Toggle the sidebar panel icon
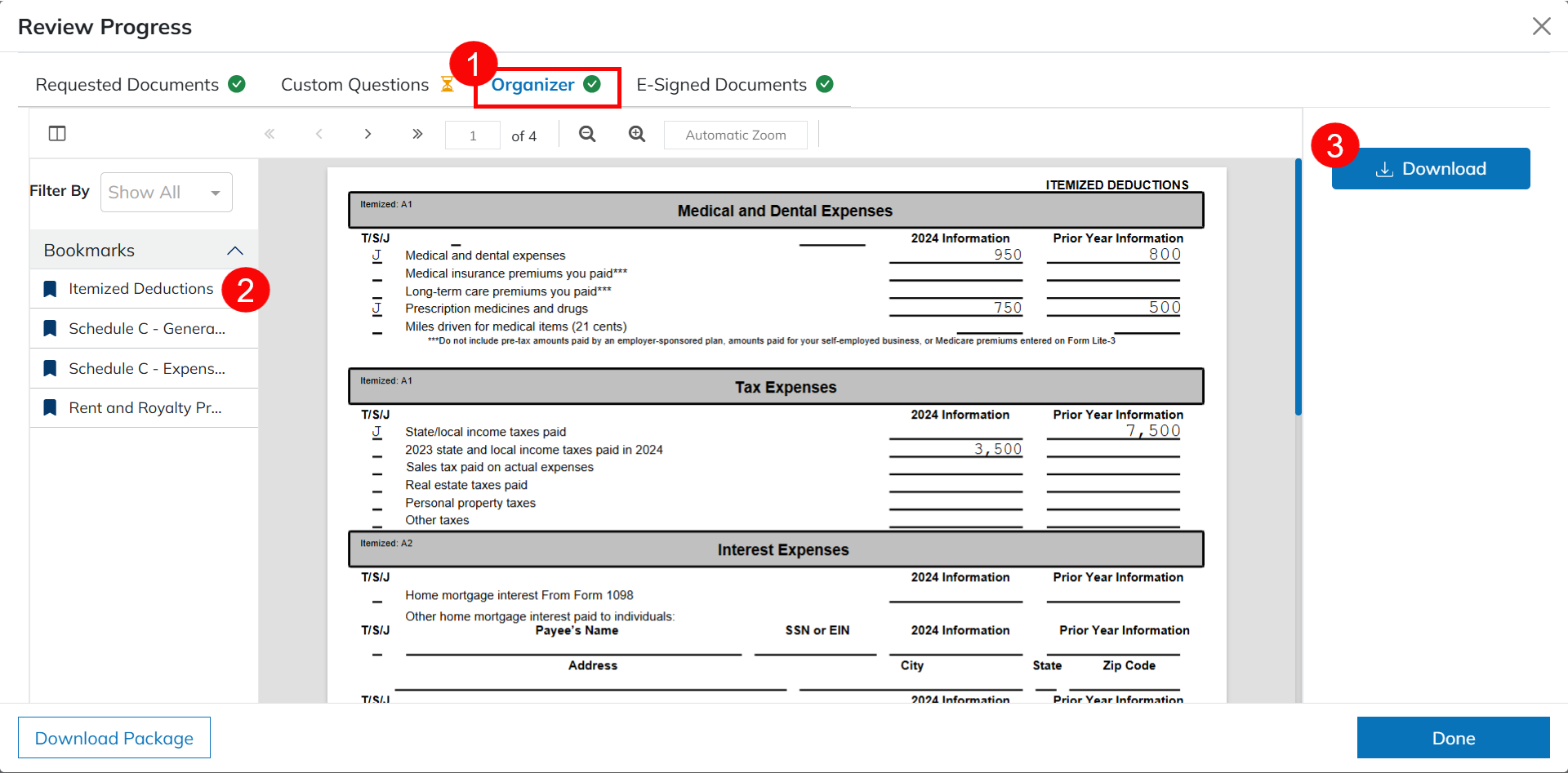 click(x=57, y=134)
